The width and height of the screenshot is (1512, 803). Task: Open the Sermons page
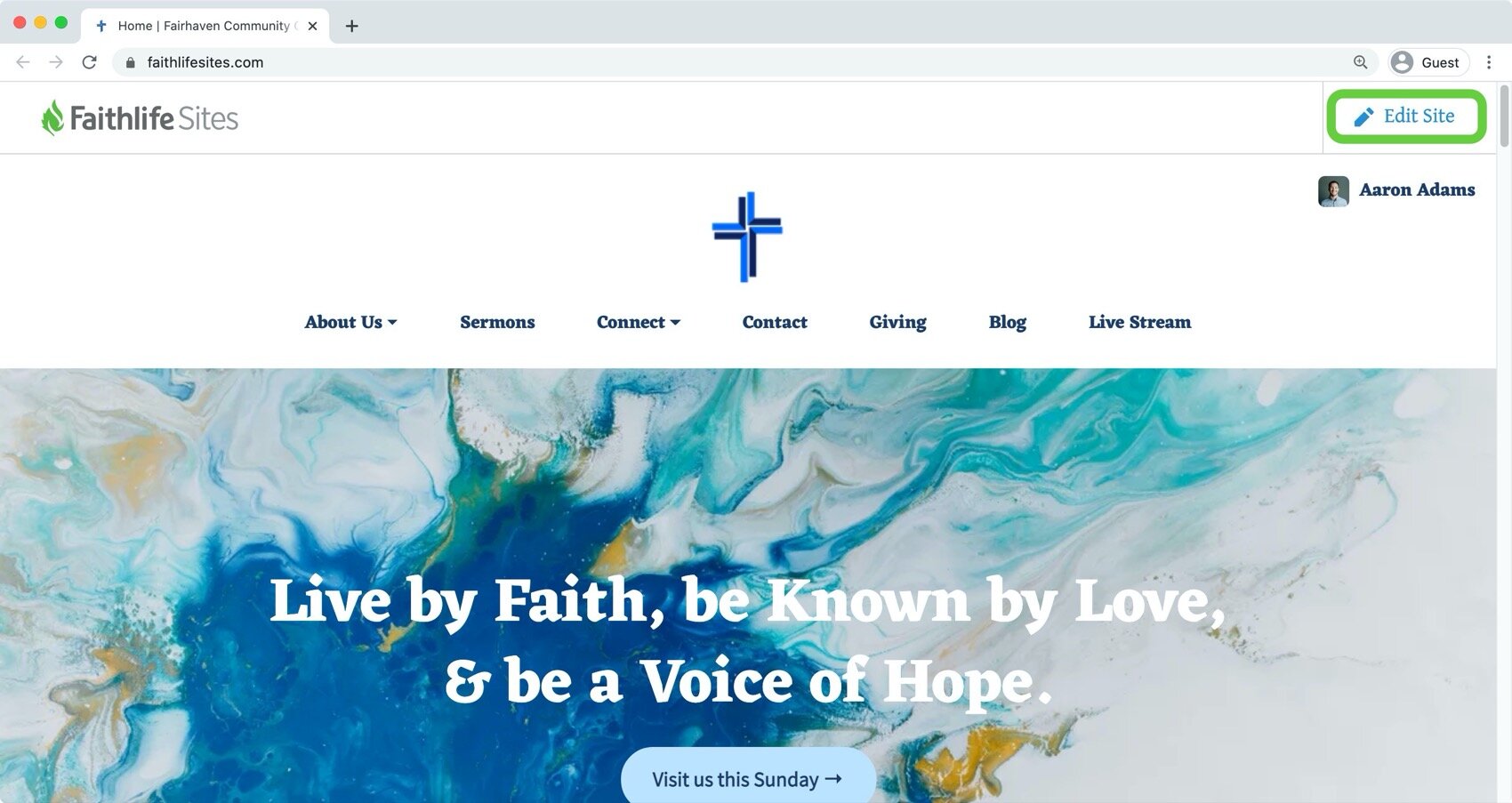point(497,322)
